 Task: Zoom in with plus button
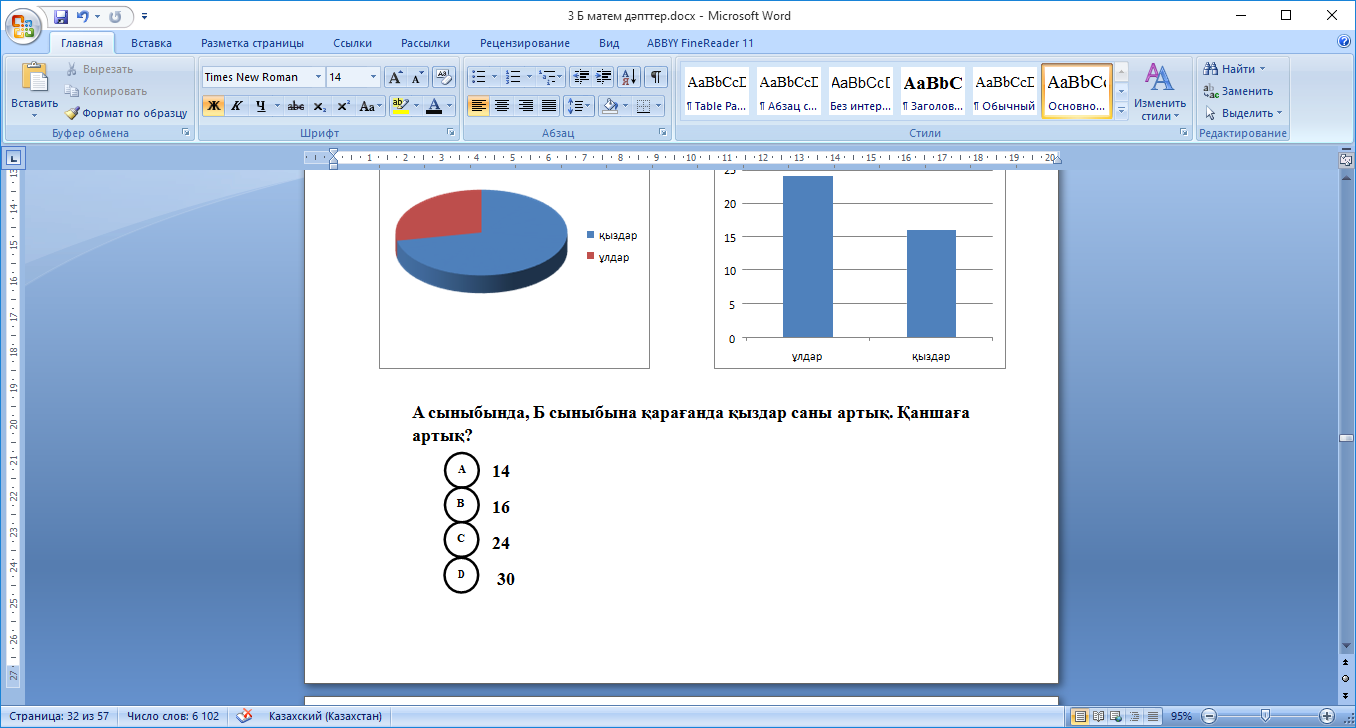coord(1326,716)
